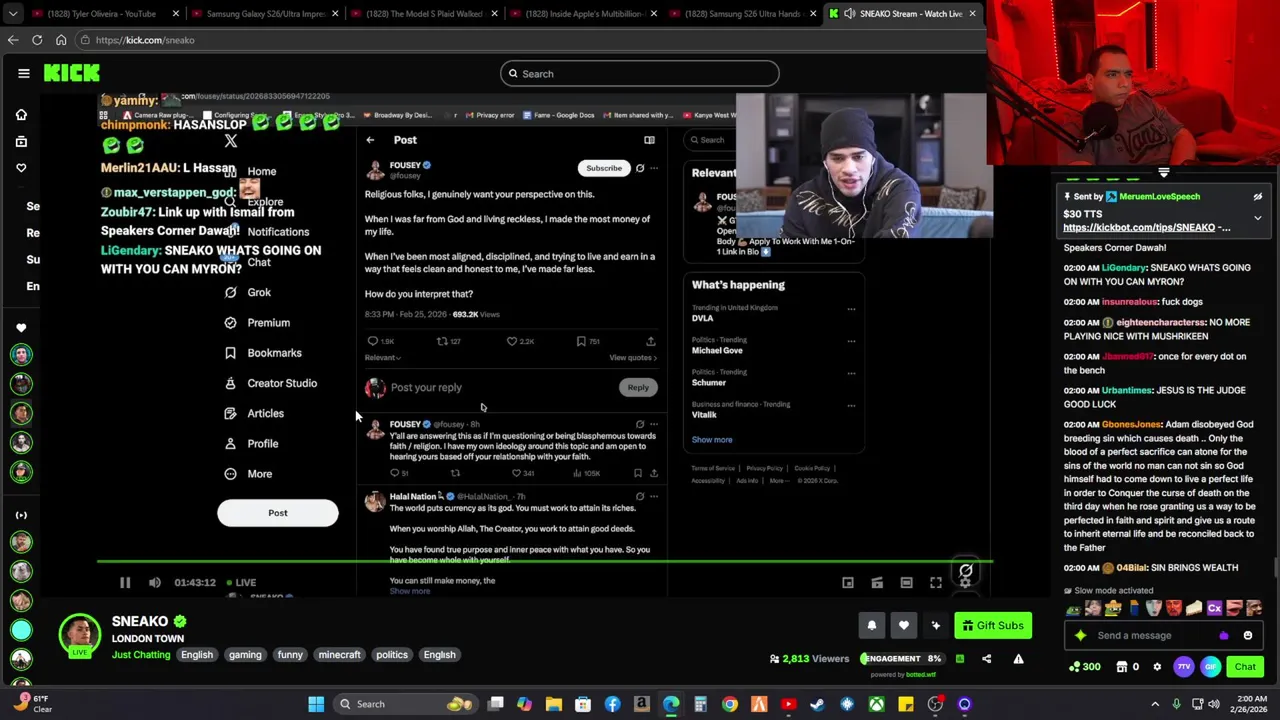Screen dimensions: 1280x720
Task: Open the chat quick sparkle icon
Action: pyautogui.click(x=1080, y=635)
